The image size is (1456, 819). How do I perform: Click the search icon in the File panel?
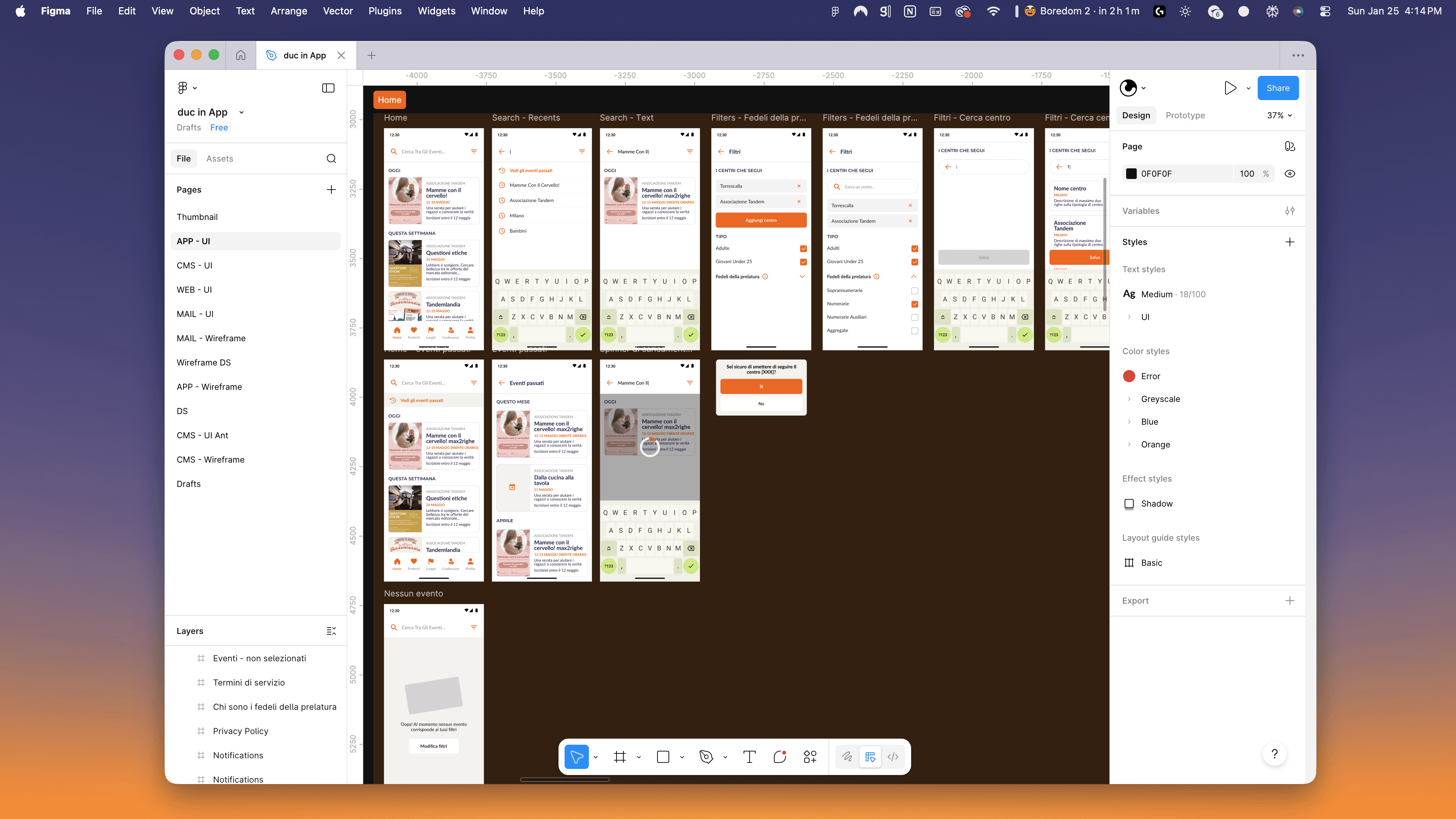[x=331, y=159]
